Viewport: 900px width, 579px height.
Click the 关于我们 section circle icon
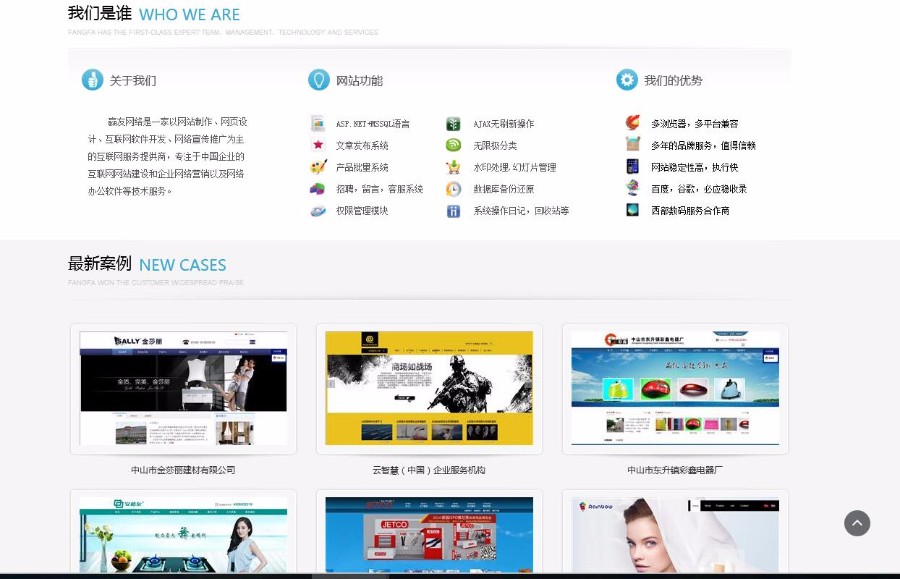coord(93,79)
